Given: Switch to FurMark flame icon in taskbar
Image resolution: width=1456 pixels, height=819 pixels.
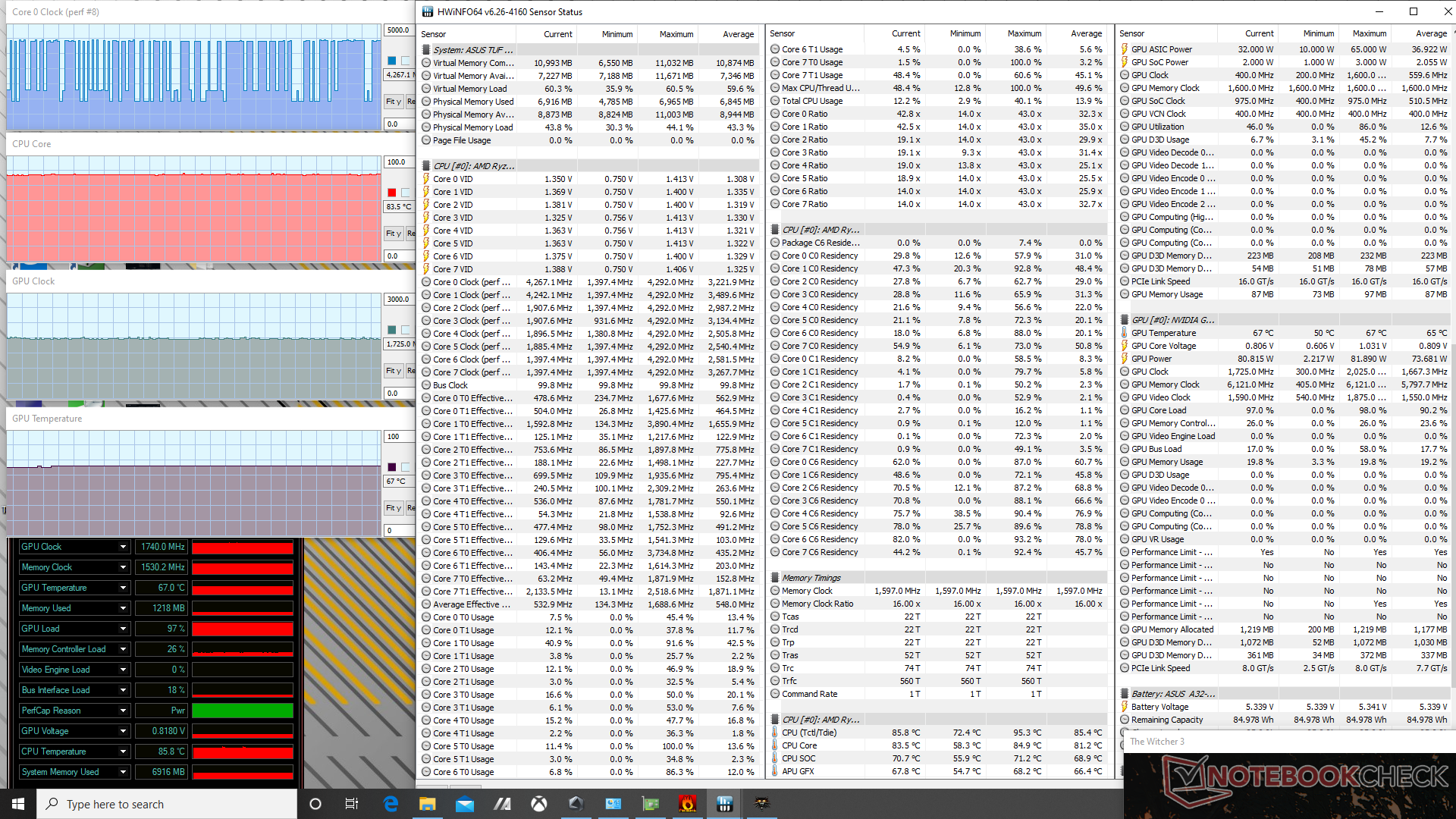Looking at the screenshot, I should tap(688, 804).
